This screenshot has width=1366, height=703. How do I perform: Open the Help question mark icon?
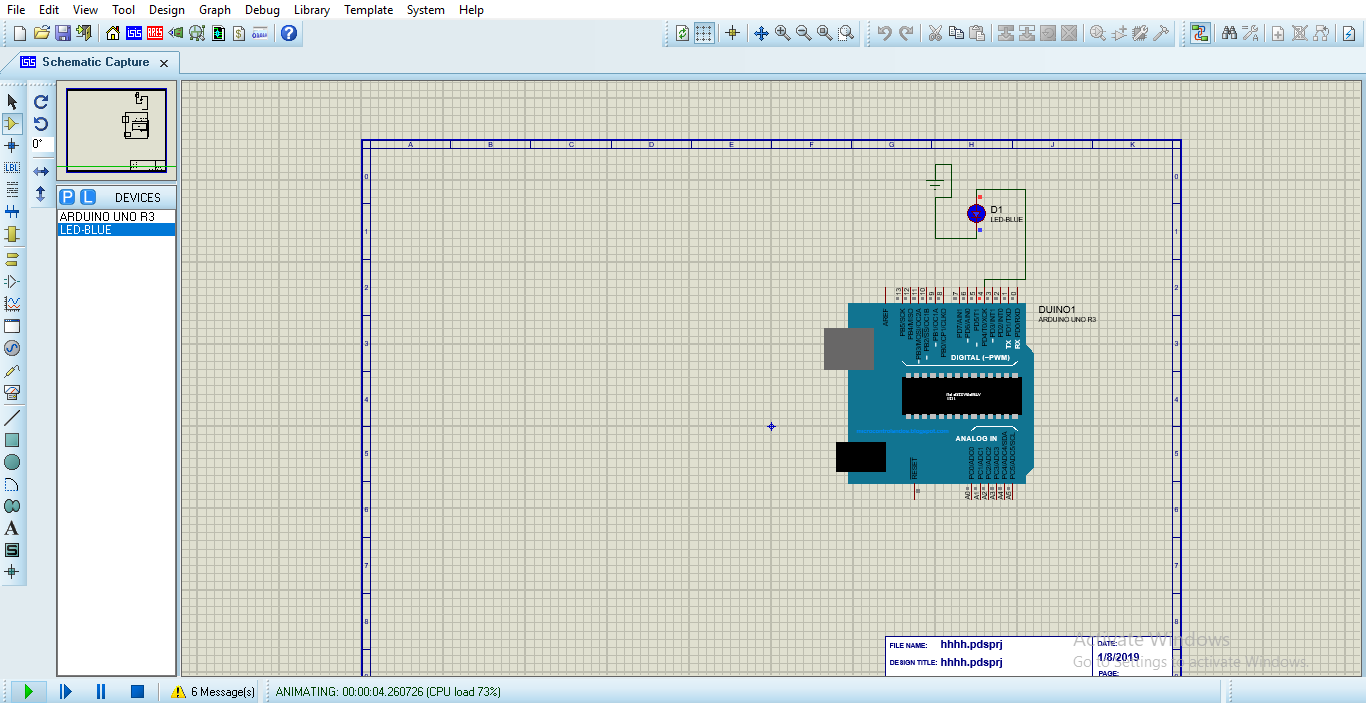pyautogui.click(x=289, y=33)
